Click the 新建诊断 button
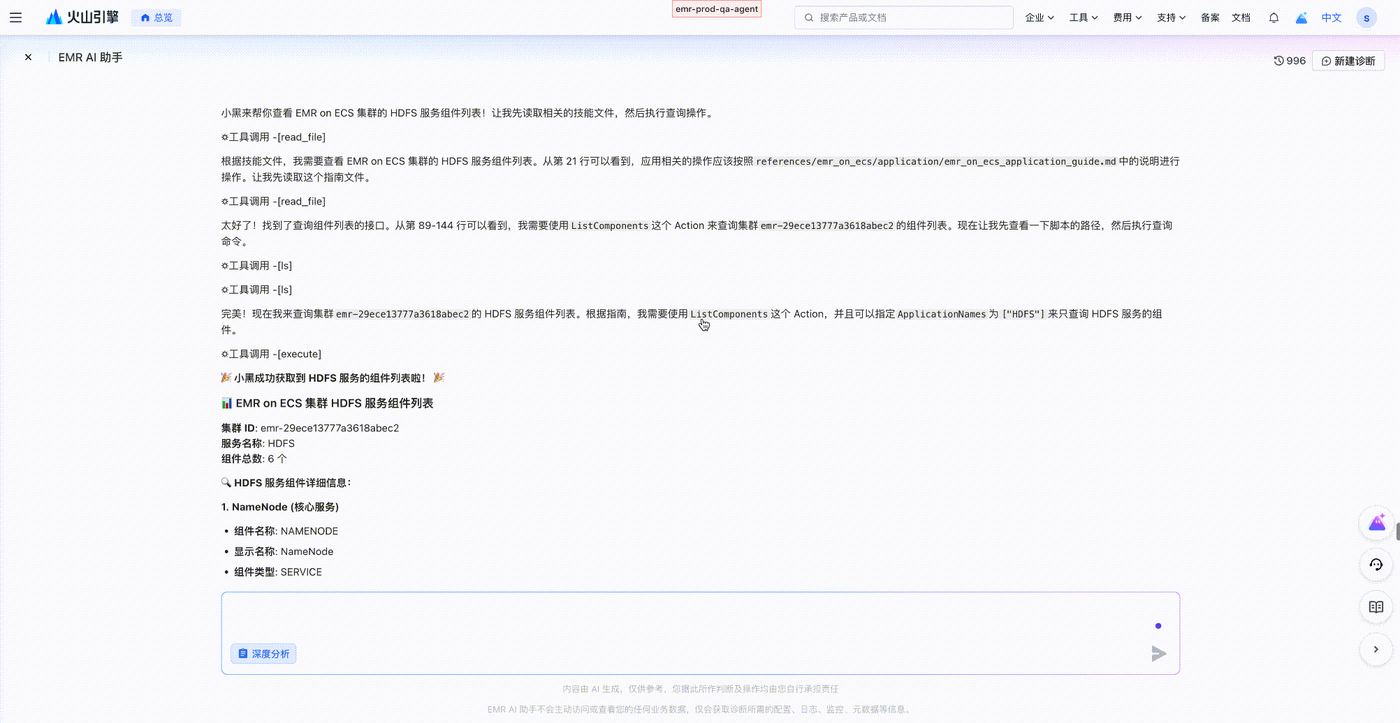1400x723 pixels. tap(1348, 61)
